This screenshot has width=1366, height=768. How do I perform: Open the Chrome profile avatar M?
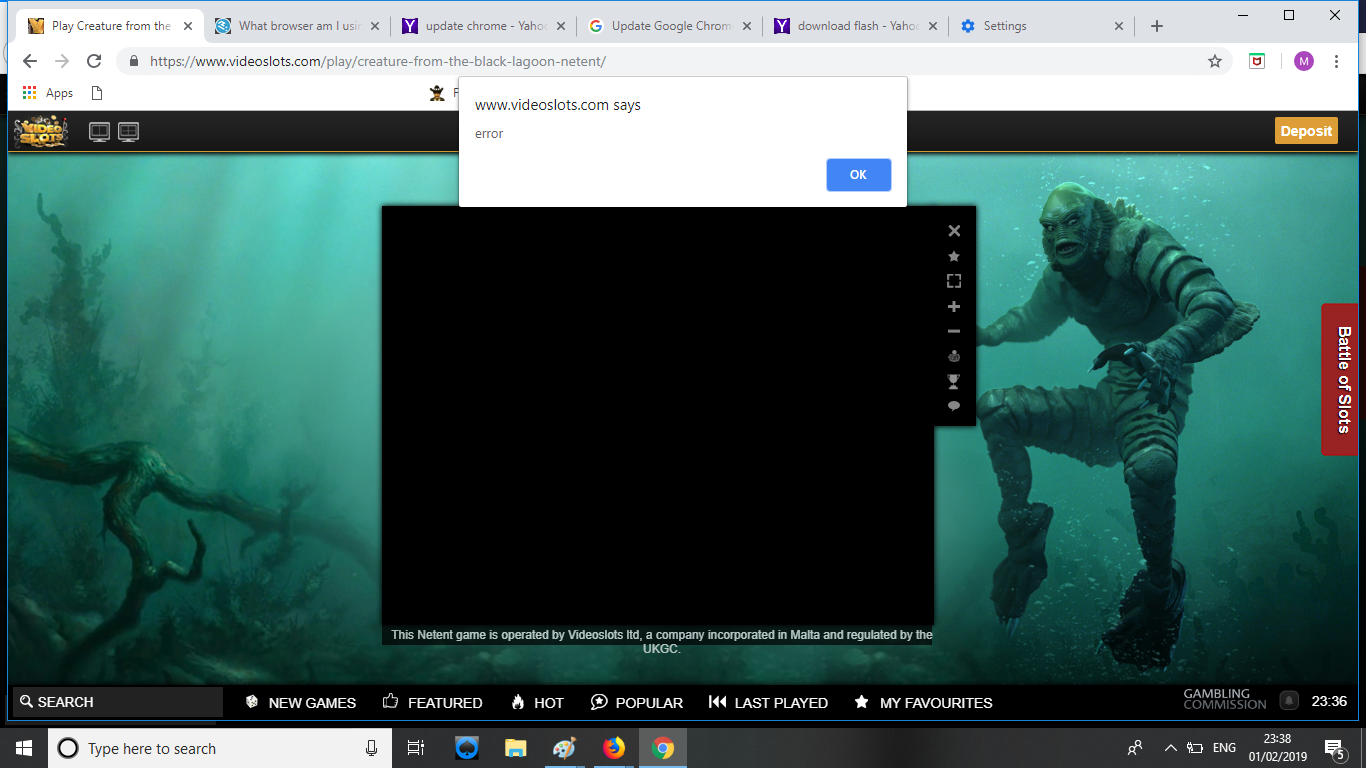click(x=1303, y=61)
